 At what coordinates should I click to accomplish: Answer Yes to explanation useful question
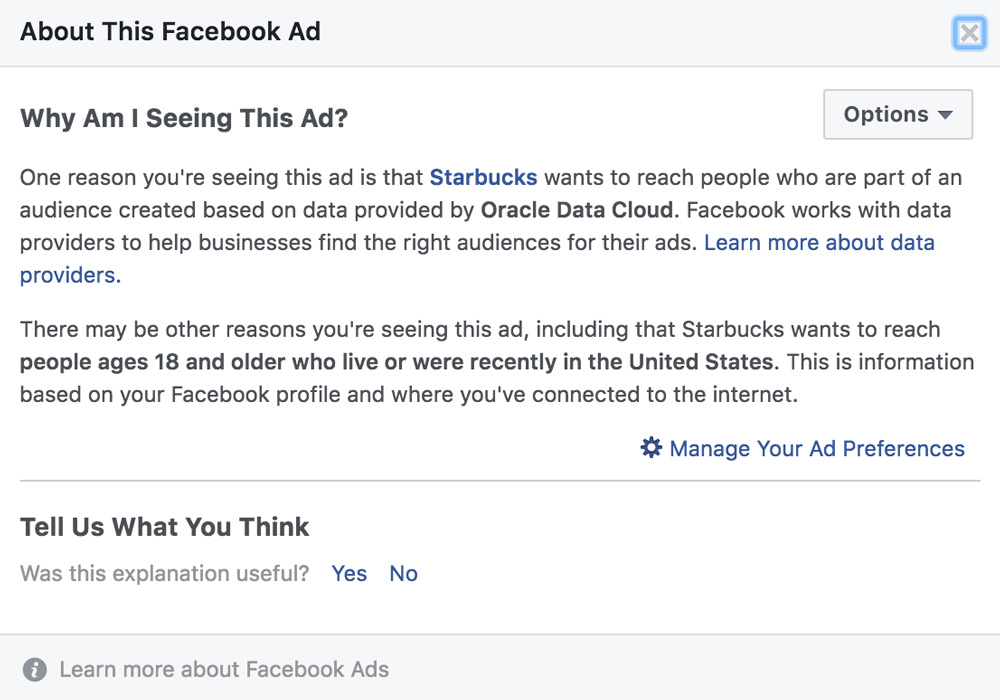click(x=349, y=573)
